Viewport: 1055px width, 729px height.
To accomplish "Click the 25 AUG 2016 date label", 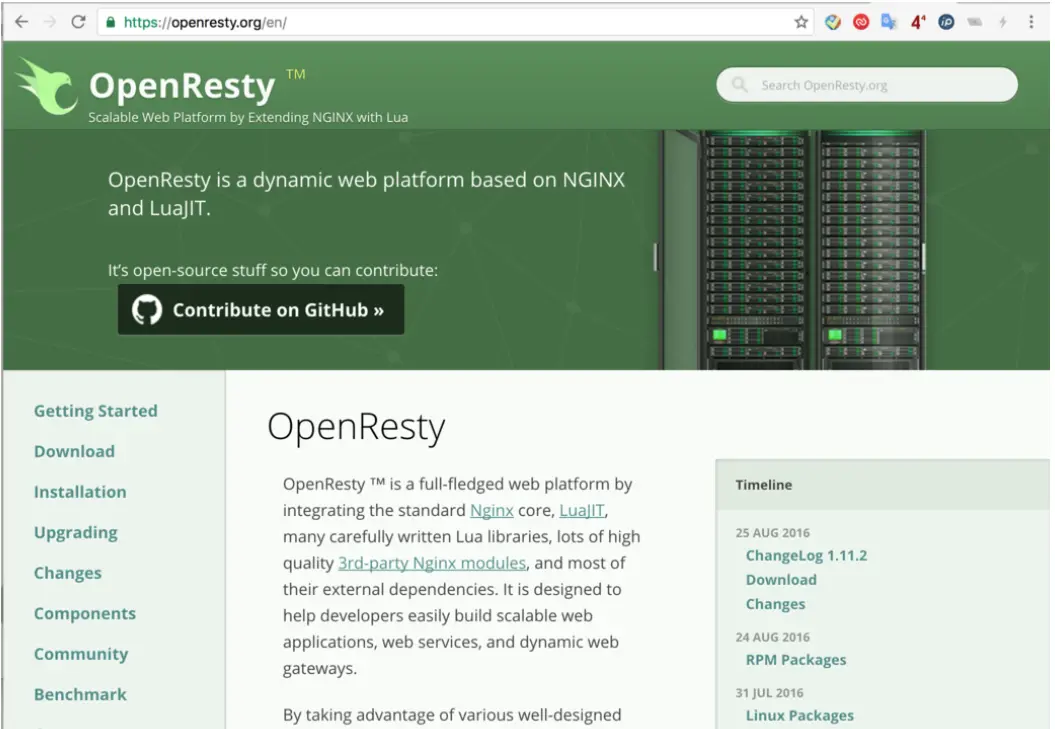I will [772, 532].
